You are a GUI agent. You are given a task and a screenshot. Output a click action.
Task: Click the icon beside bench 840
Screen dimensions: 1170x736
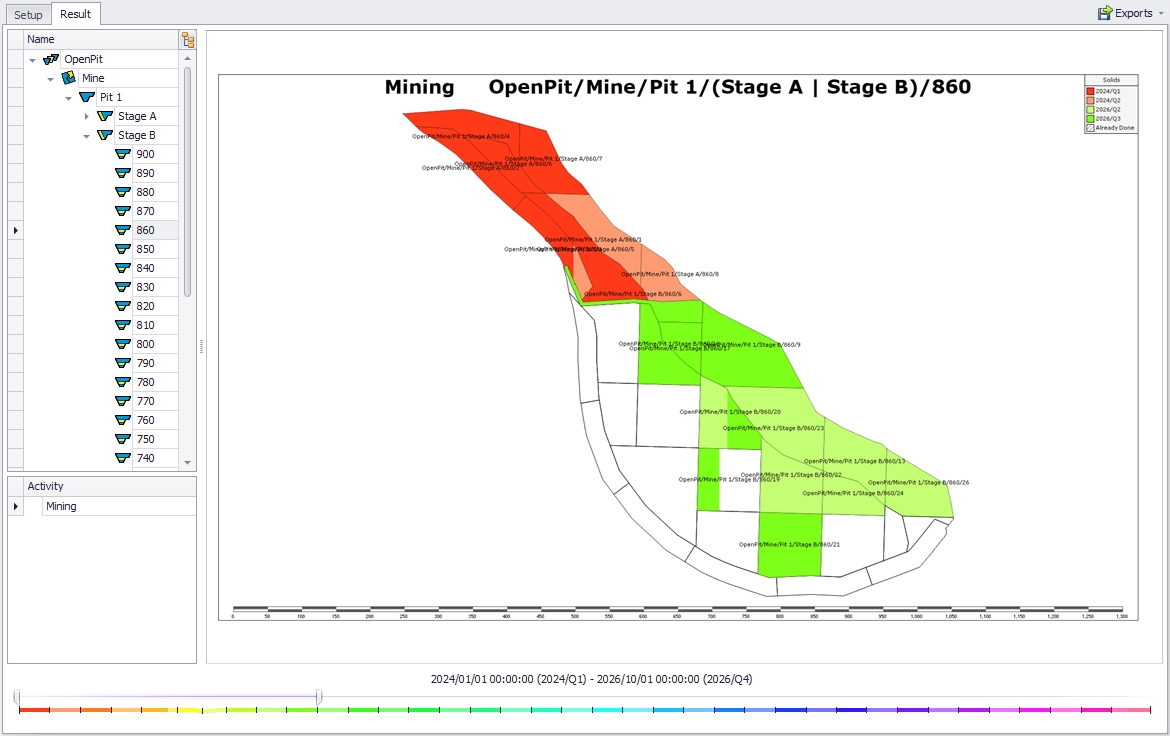123,268
